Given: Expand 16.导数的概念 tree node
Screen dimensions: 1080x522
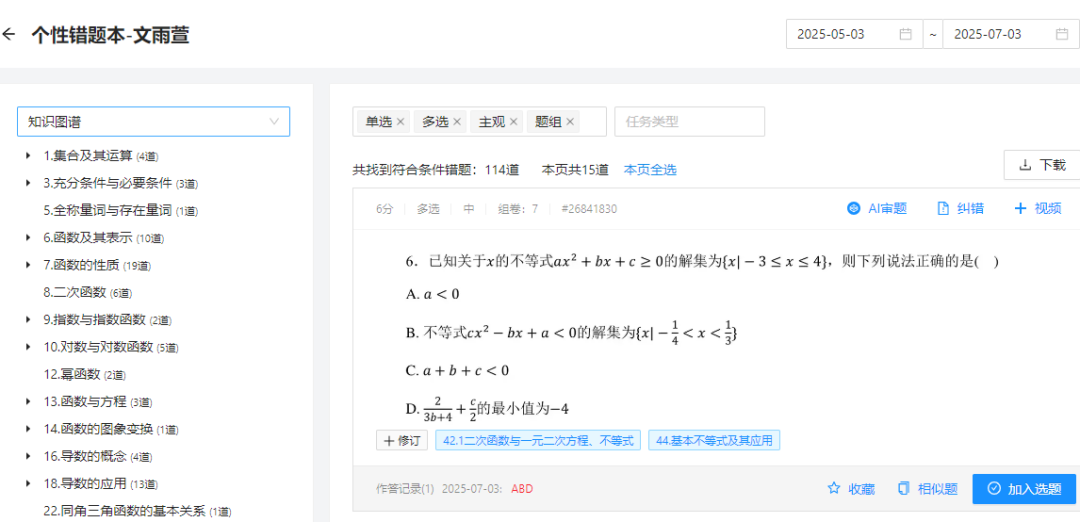Looking at the screenshot, I should point(28,456).
